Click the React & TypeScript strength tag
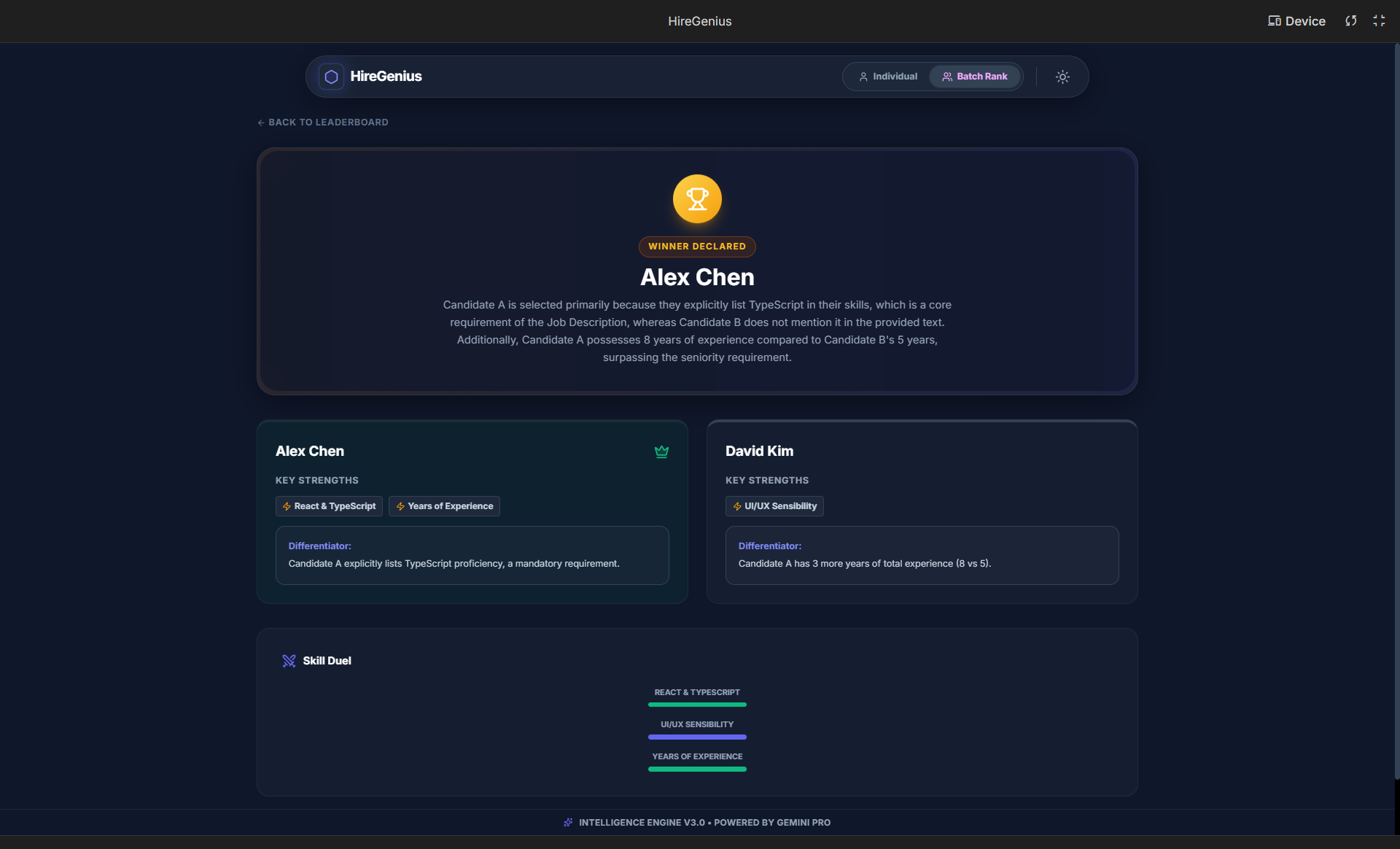 coord(329,506)
